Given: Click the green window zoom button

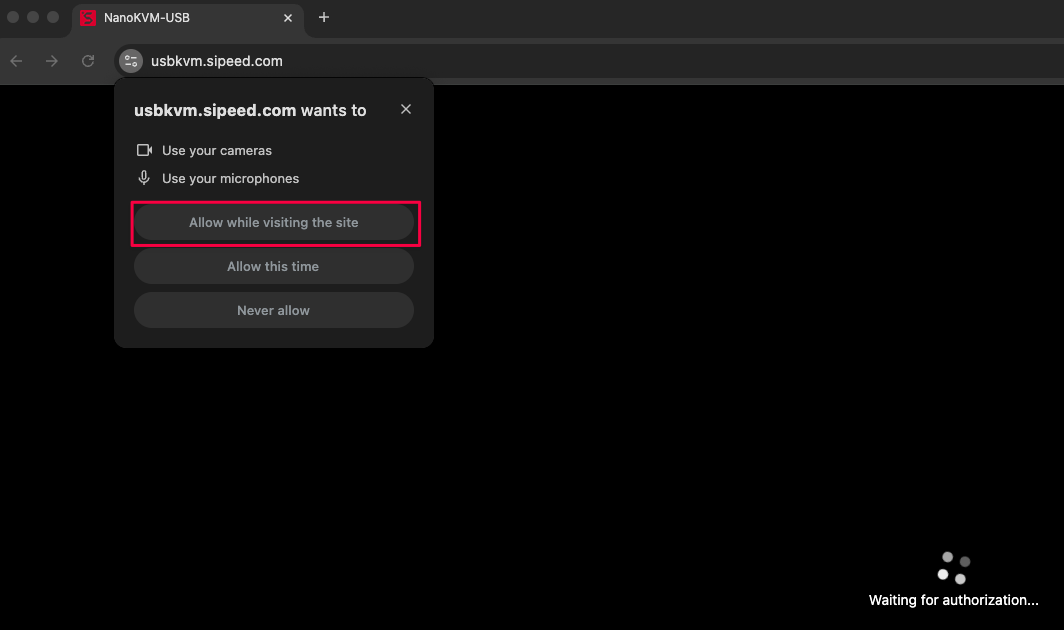Looking at the screenshot, I should (53, 17).
